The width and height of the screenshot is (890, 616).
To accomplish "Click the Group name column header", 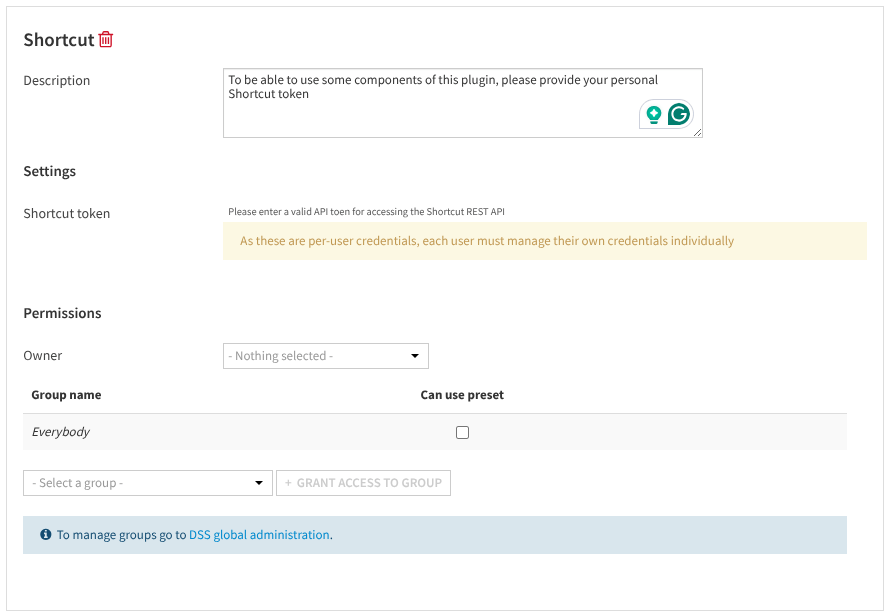I will [x=66, y=395].
